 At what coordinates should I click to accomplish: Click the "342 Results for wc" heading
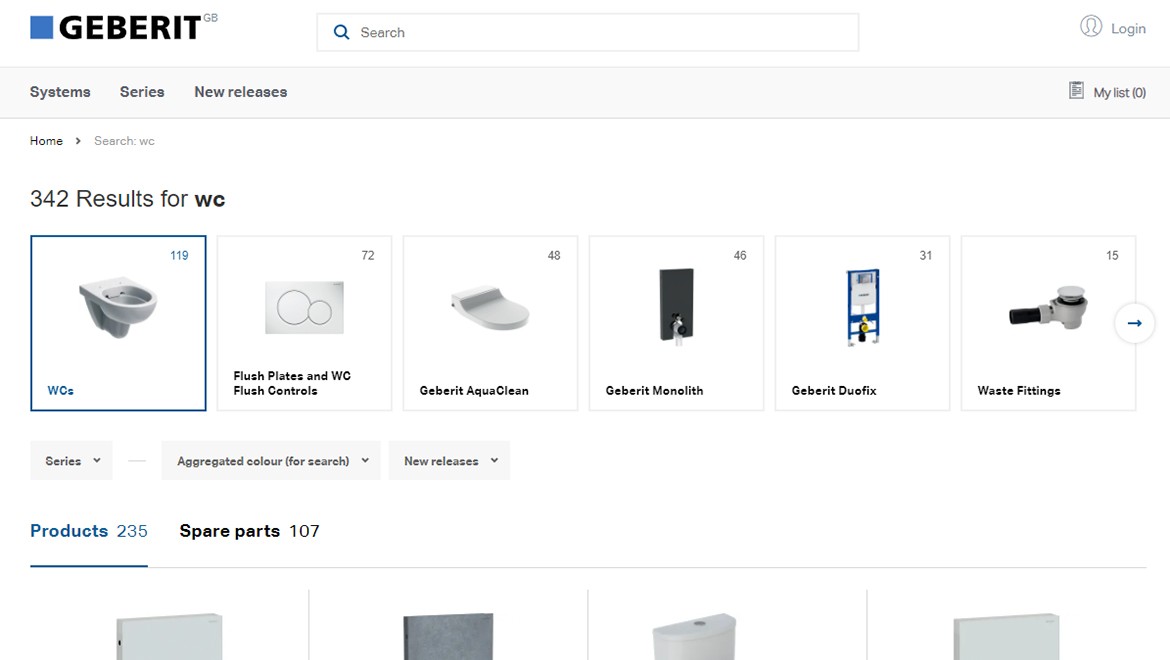(128, 199)
